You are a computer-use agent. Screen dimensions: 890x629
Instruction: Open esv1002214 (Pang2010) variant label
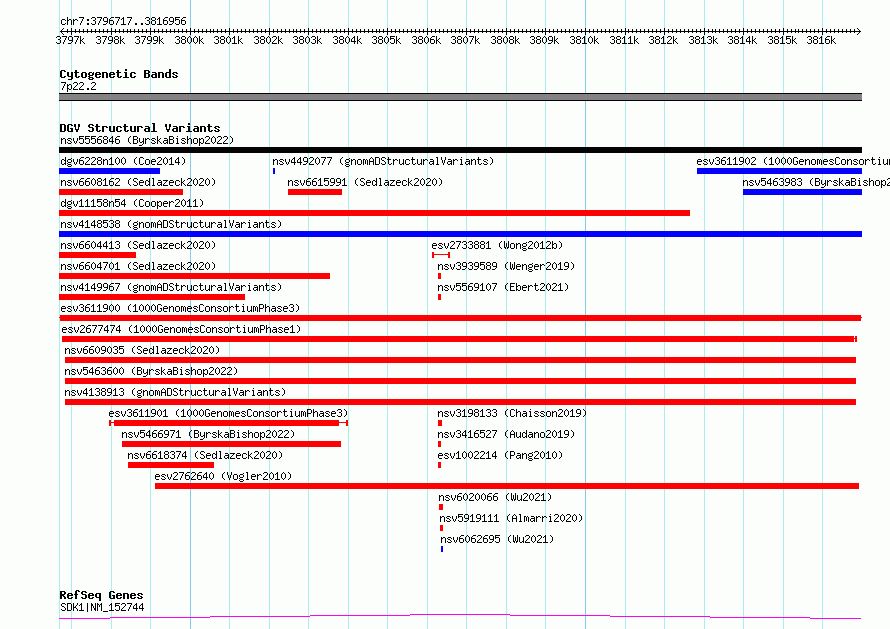(500, 455)
